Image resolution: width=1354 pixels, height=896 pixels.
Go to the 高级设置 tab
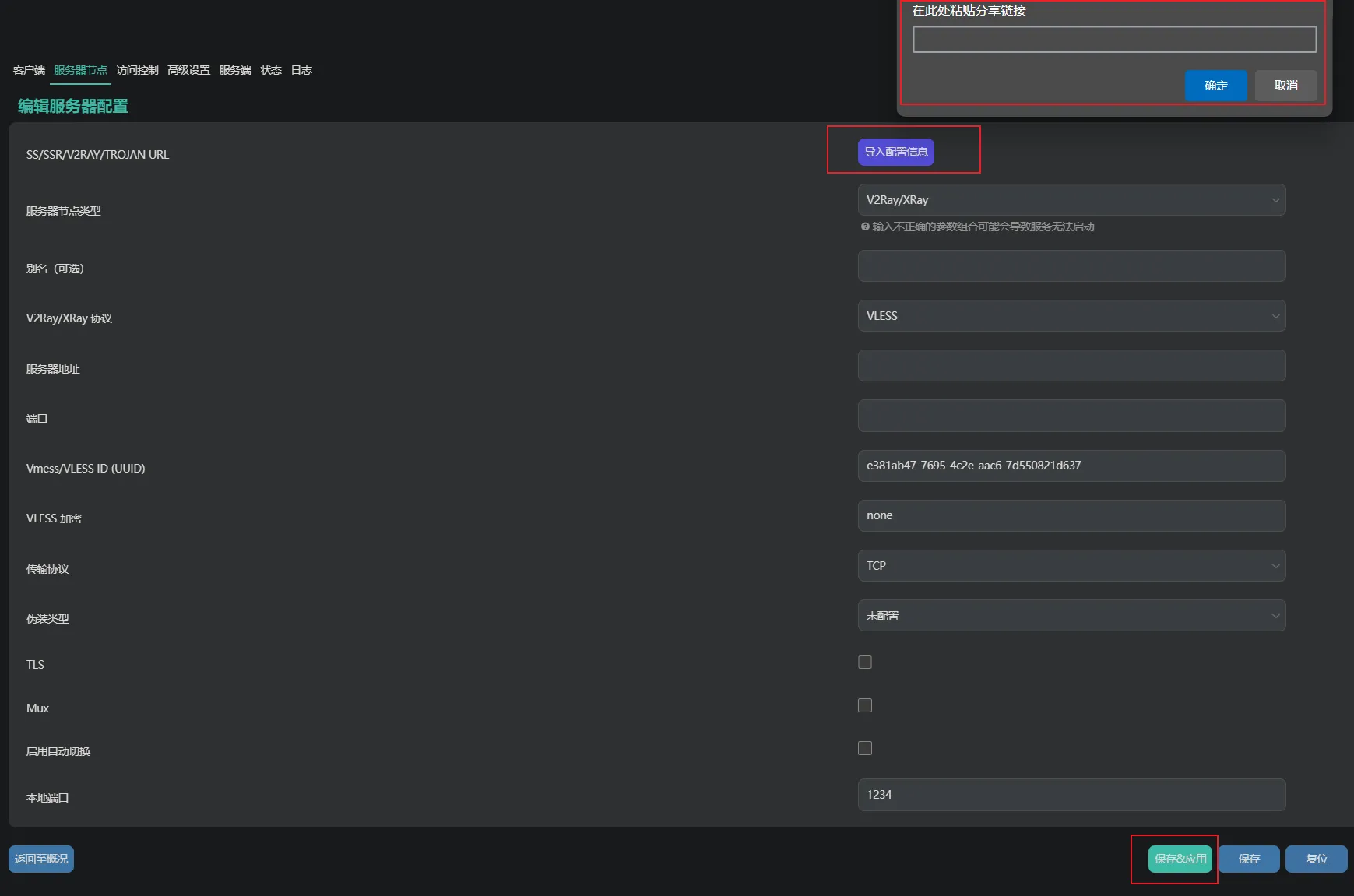click(x=188, y=70)
